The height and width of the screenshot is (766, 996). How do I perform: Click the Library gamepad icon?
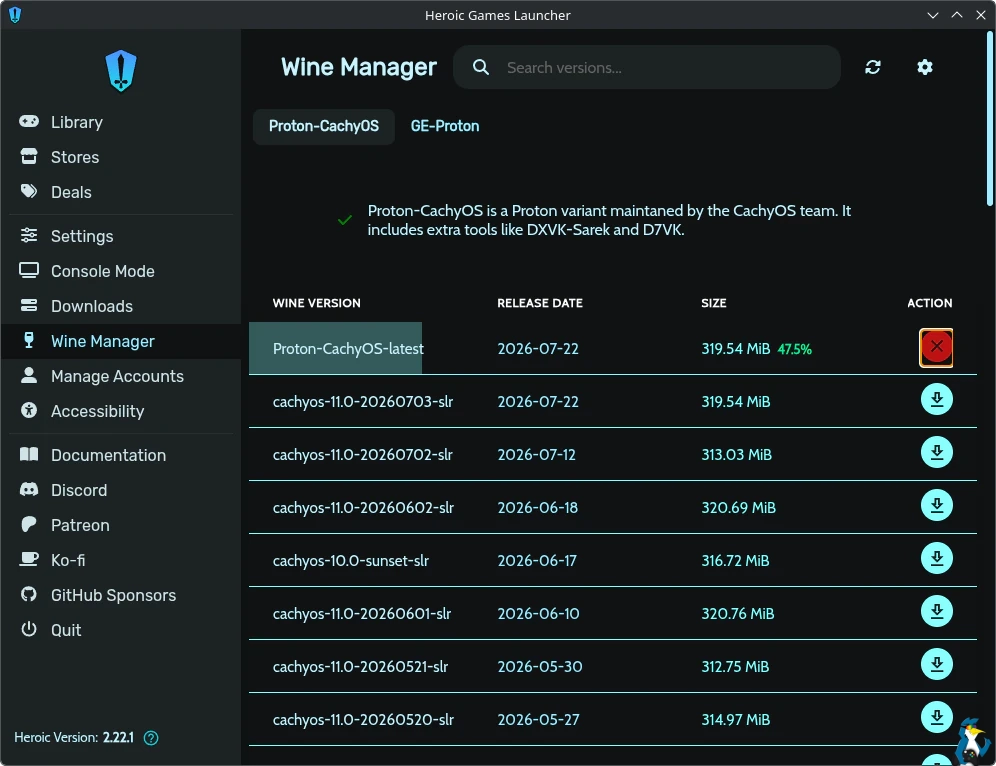[29, 121]
